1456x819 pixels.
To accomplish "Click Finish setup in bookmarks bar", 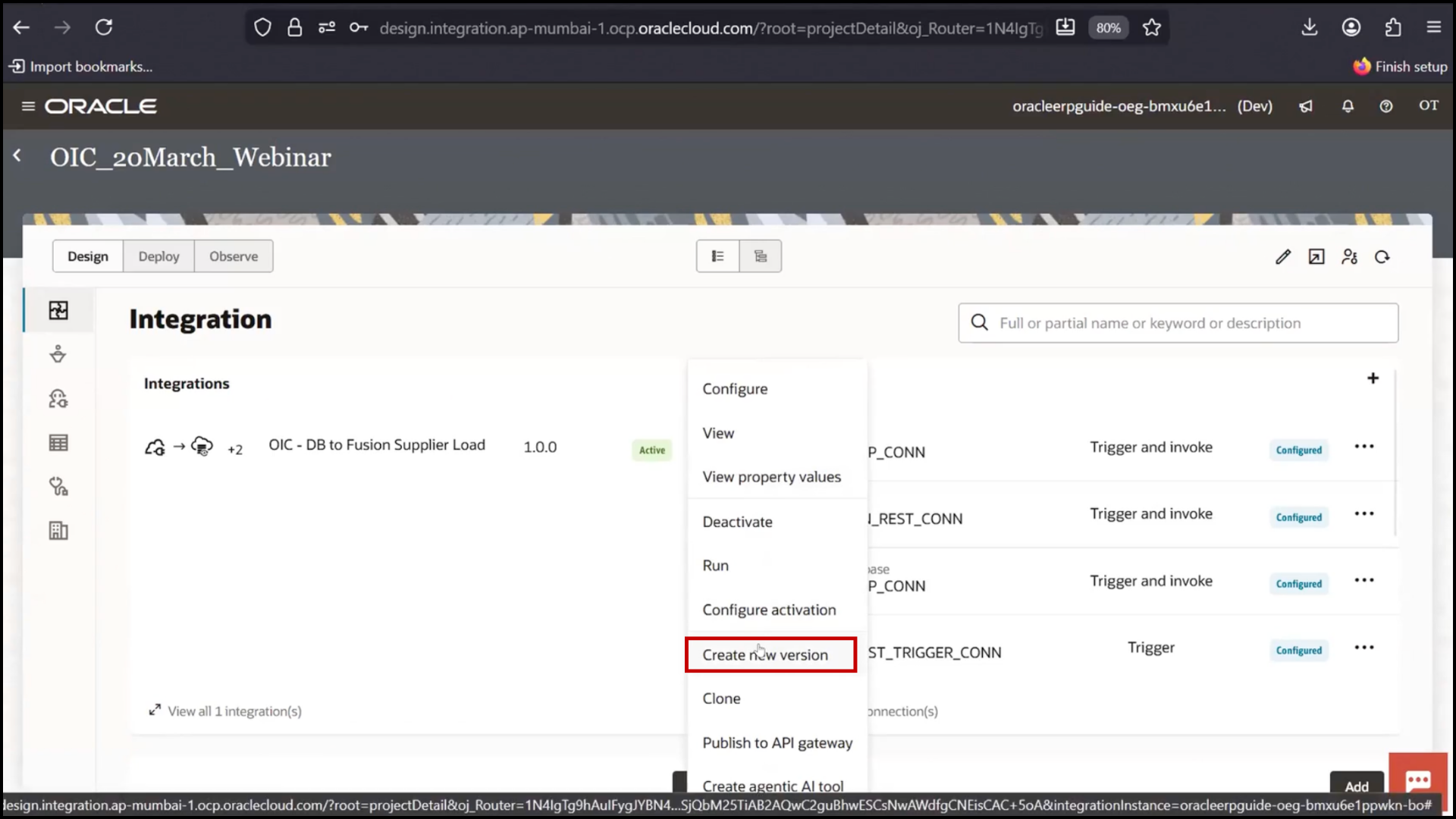I will [x=1400, y=67].
